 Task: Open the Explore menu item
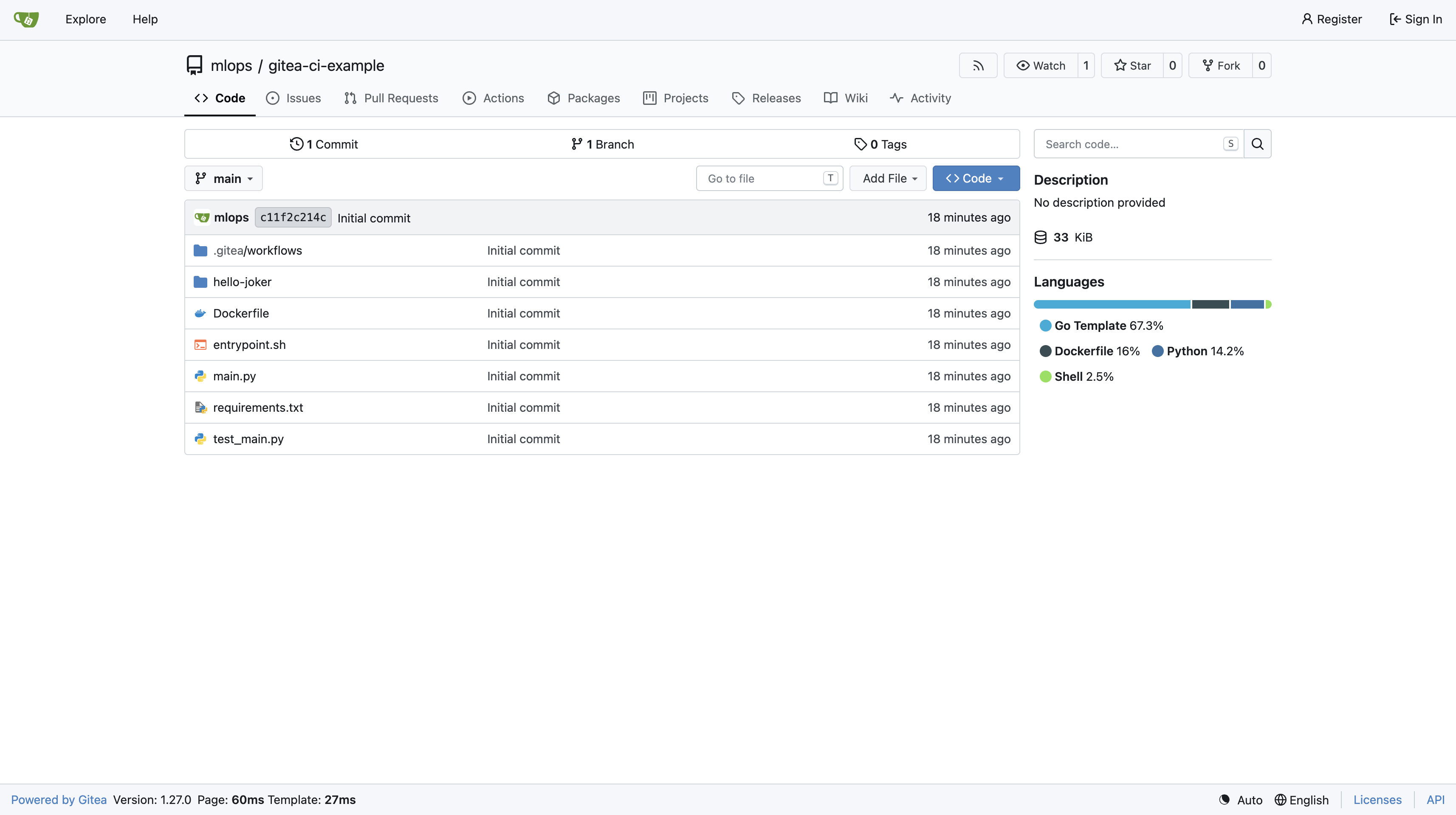(86, 19)
